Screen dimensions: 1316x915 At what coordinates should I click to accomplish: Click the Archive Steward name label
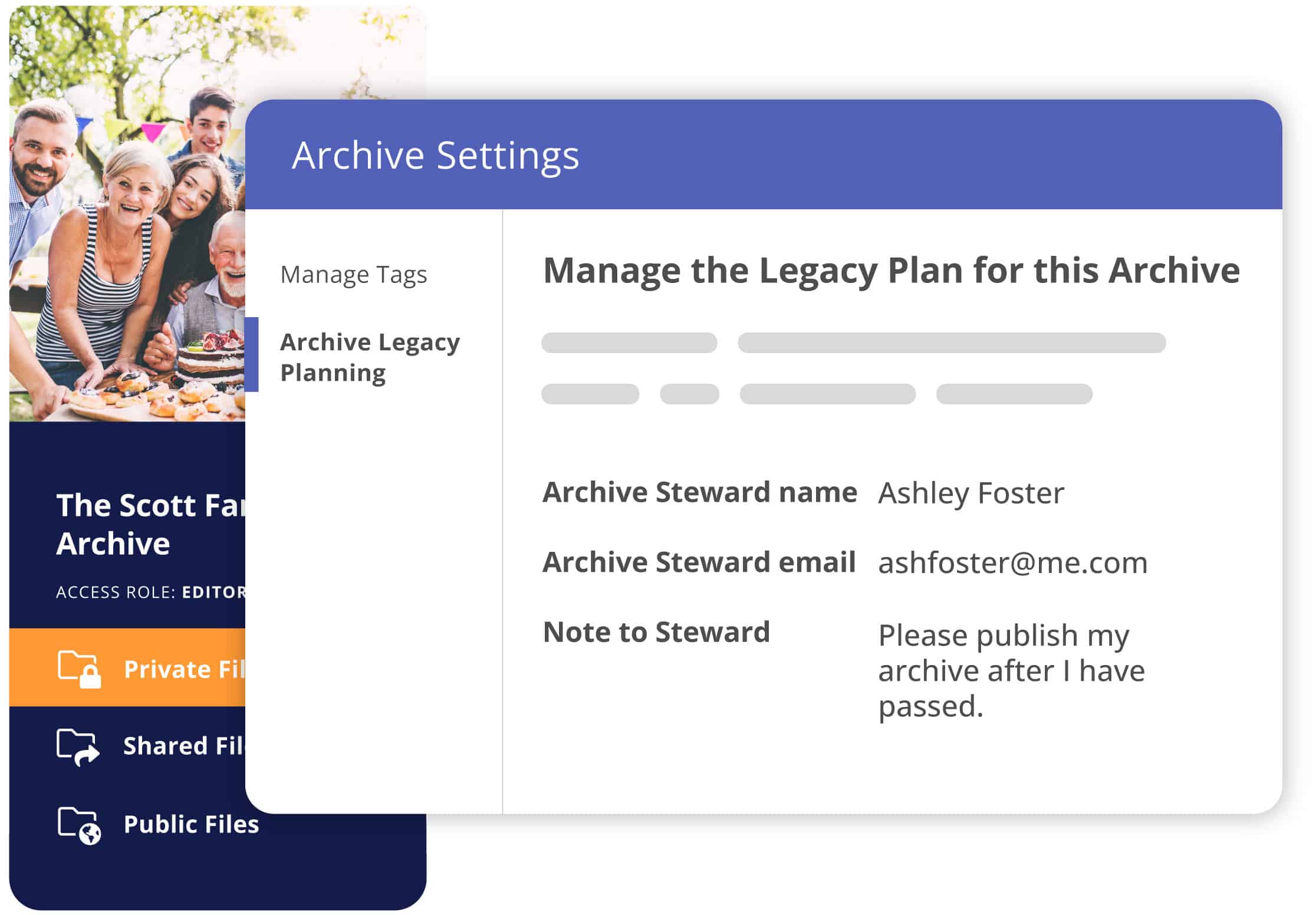pos(699,492)
